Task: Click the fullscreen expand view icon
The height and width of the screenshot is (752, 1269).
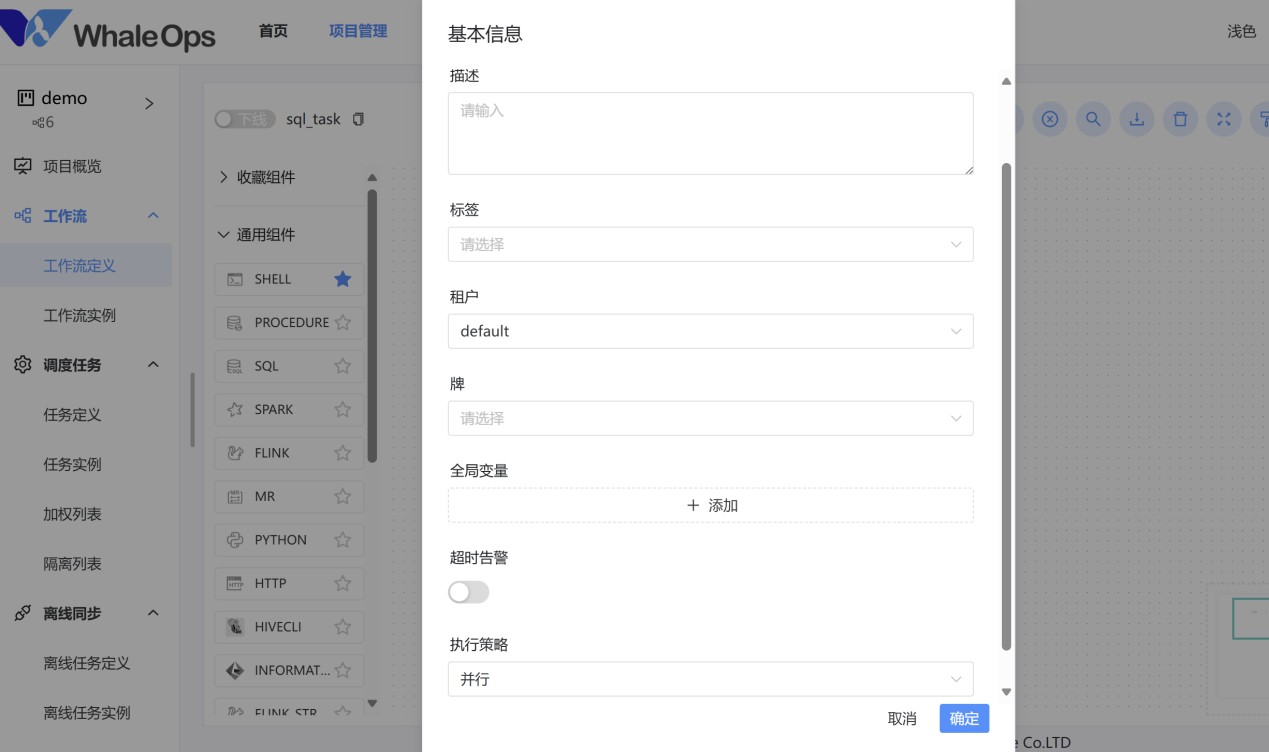Action: pos(1224,119)
